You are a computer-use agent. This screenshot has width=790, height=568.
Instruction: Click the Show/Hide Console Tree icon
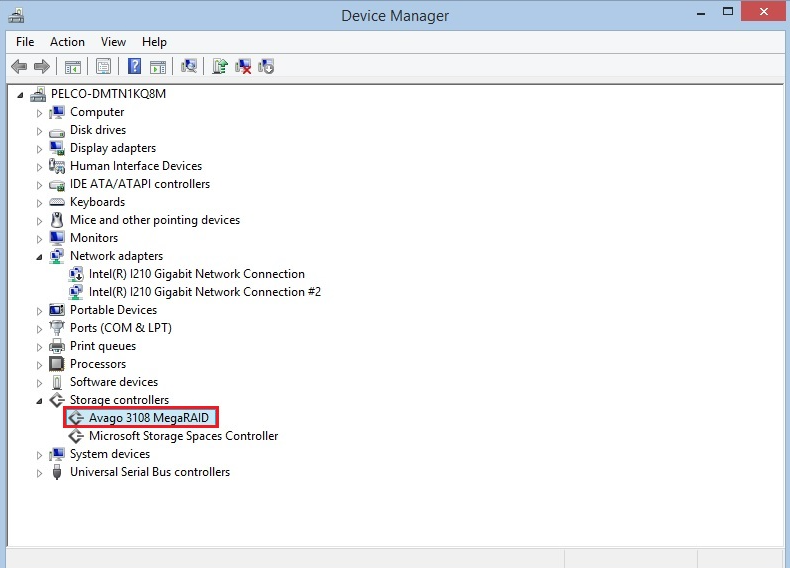(x=72, y=66)
